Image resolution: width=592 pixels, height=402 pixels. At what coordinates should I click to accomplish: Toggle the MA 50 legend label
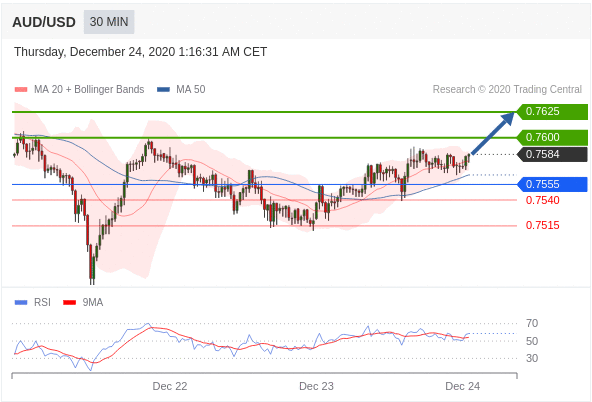(191, 89)
